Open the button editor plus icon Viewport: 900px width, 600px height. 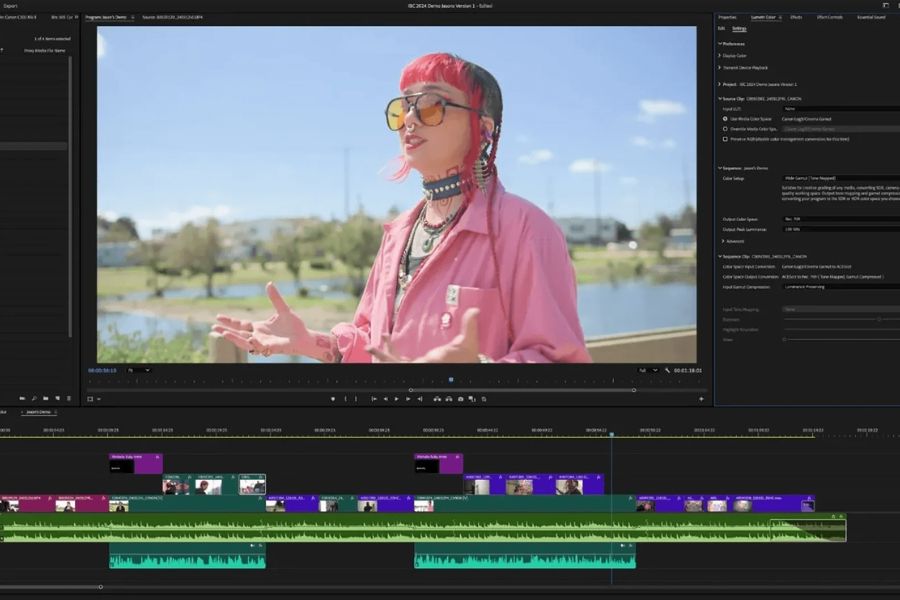coord(701,399)
